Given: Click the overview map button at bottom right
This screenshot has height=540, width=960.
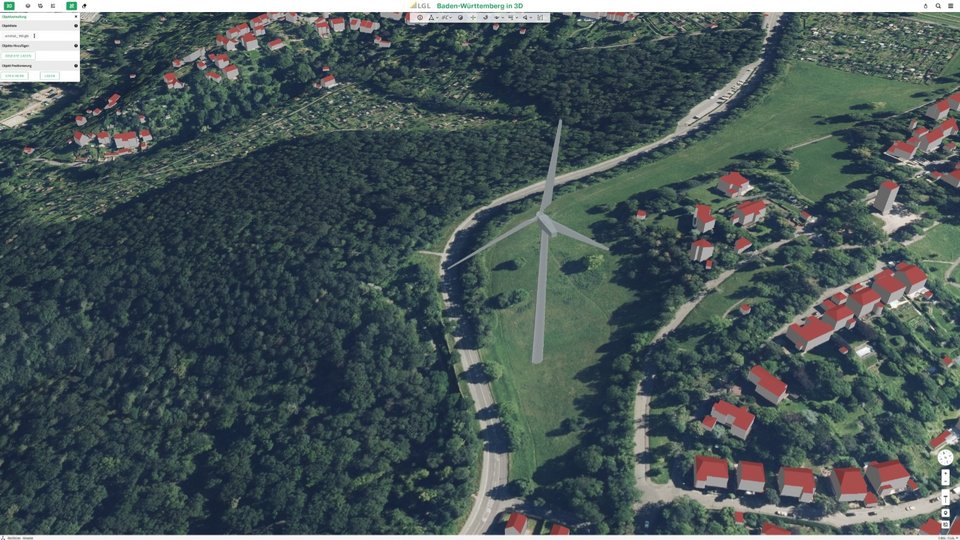Looking at the screenshot, I should (x=945, y=525).
